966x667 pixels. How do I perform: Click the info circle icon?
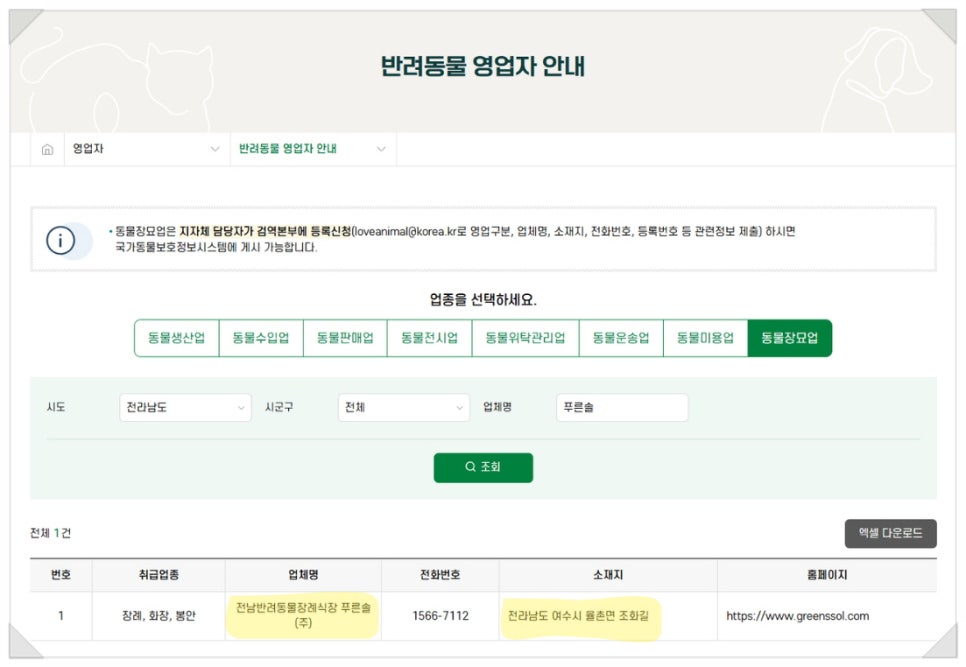(x=60, y=240)
